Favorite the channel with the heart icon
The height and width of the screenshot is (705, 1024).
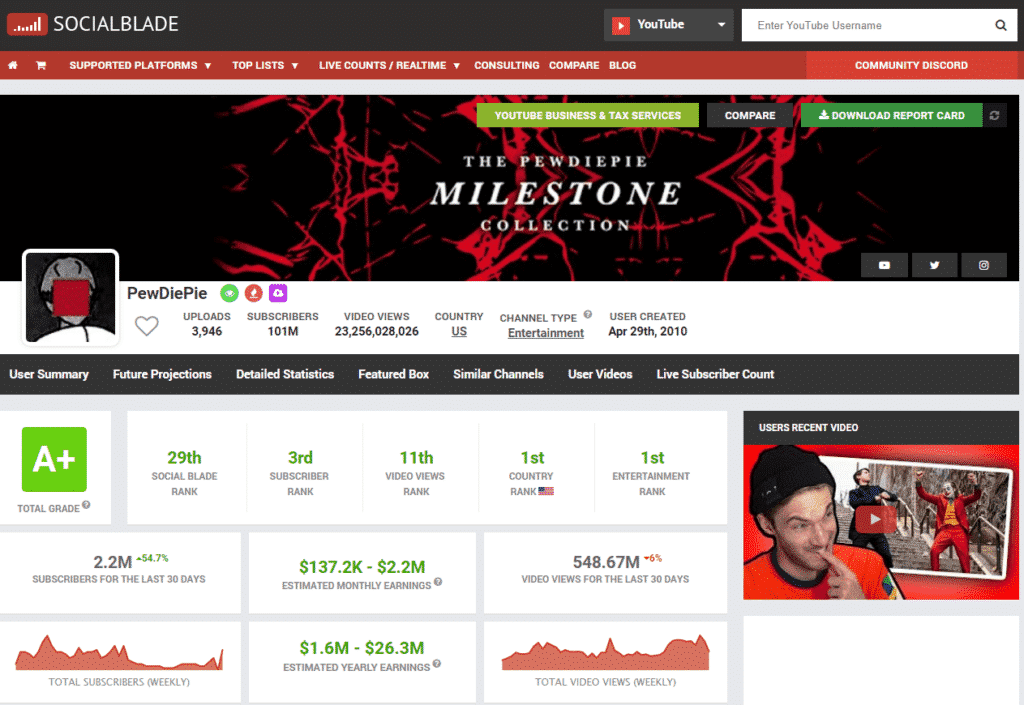[x=147, y=326]
